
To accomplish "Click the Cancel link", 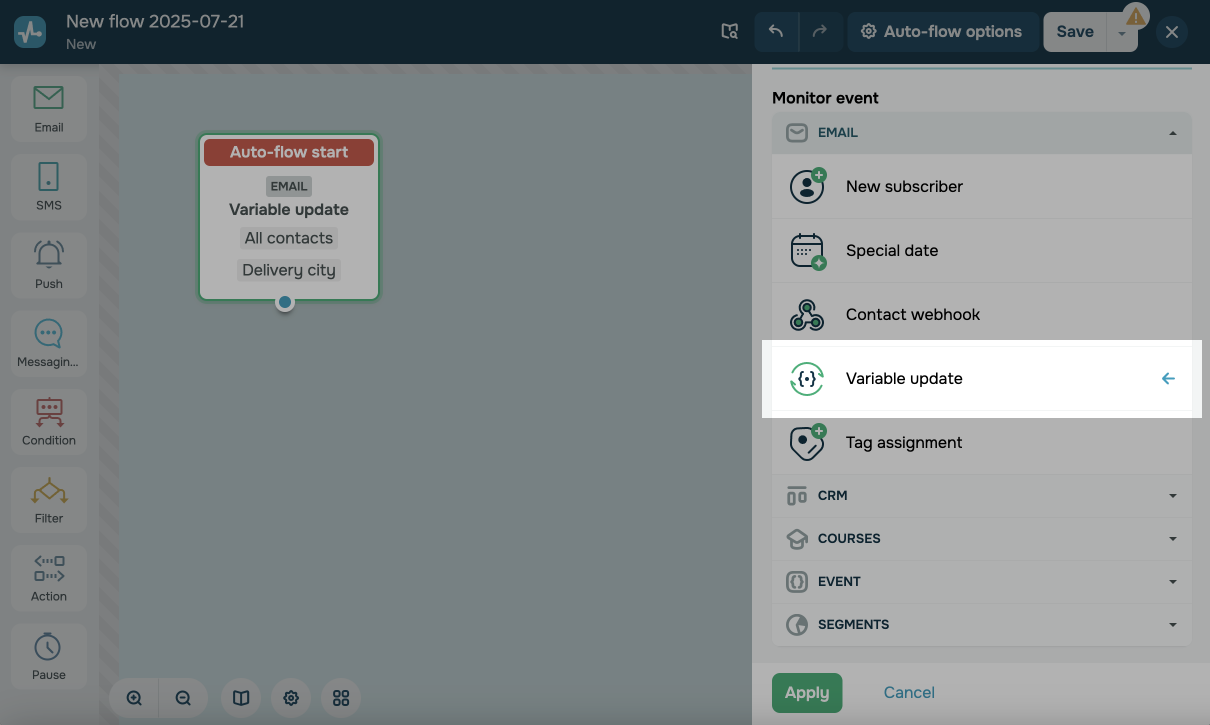I will (x=908, y=693).
